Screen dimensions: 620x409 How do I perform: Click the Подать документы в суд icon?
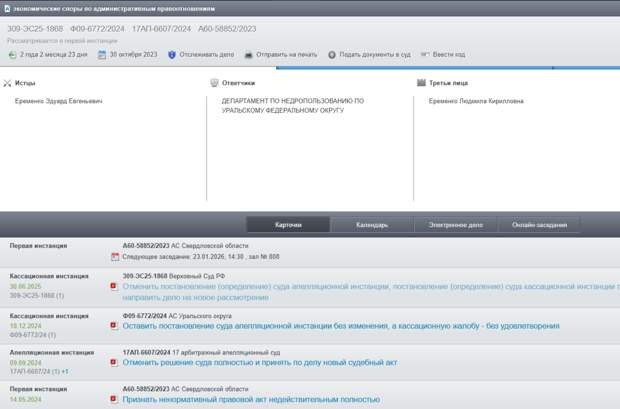332,54
